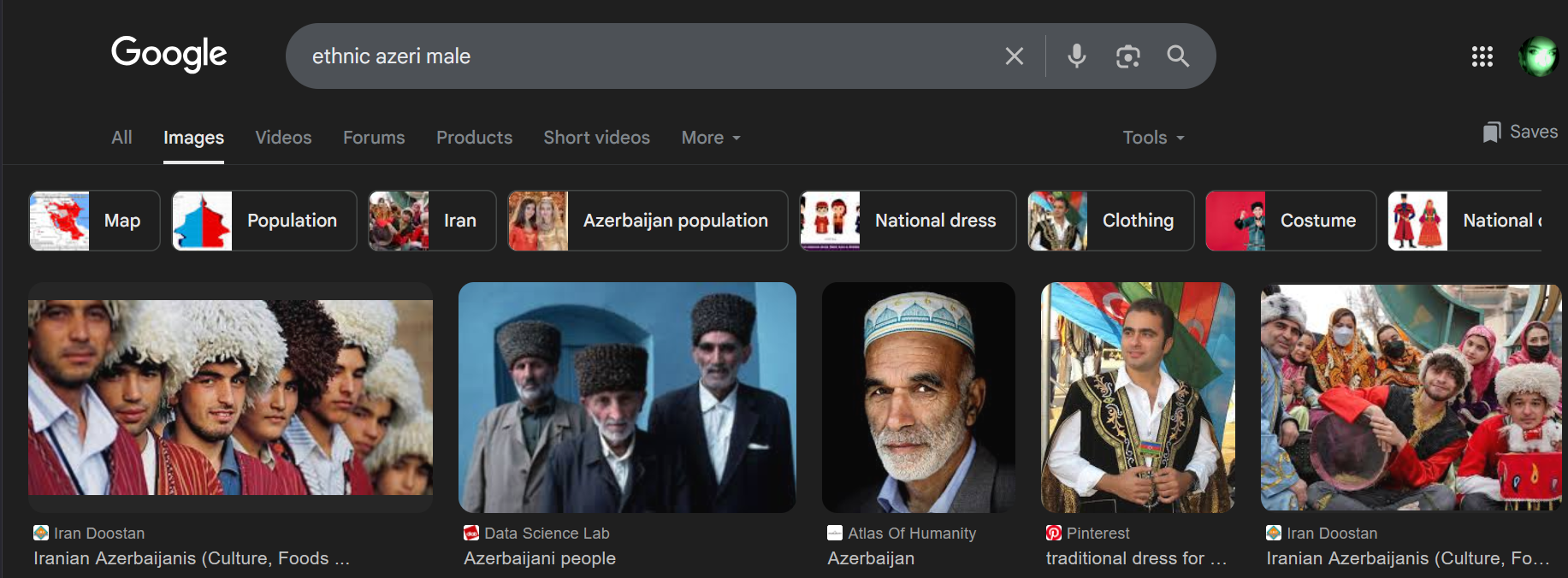Open the Saves bookmark collection

coord(1520,132)
